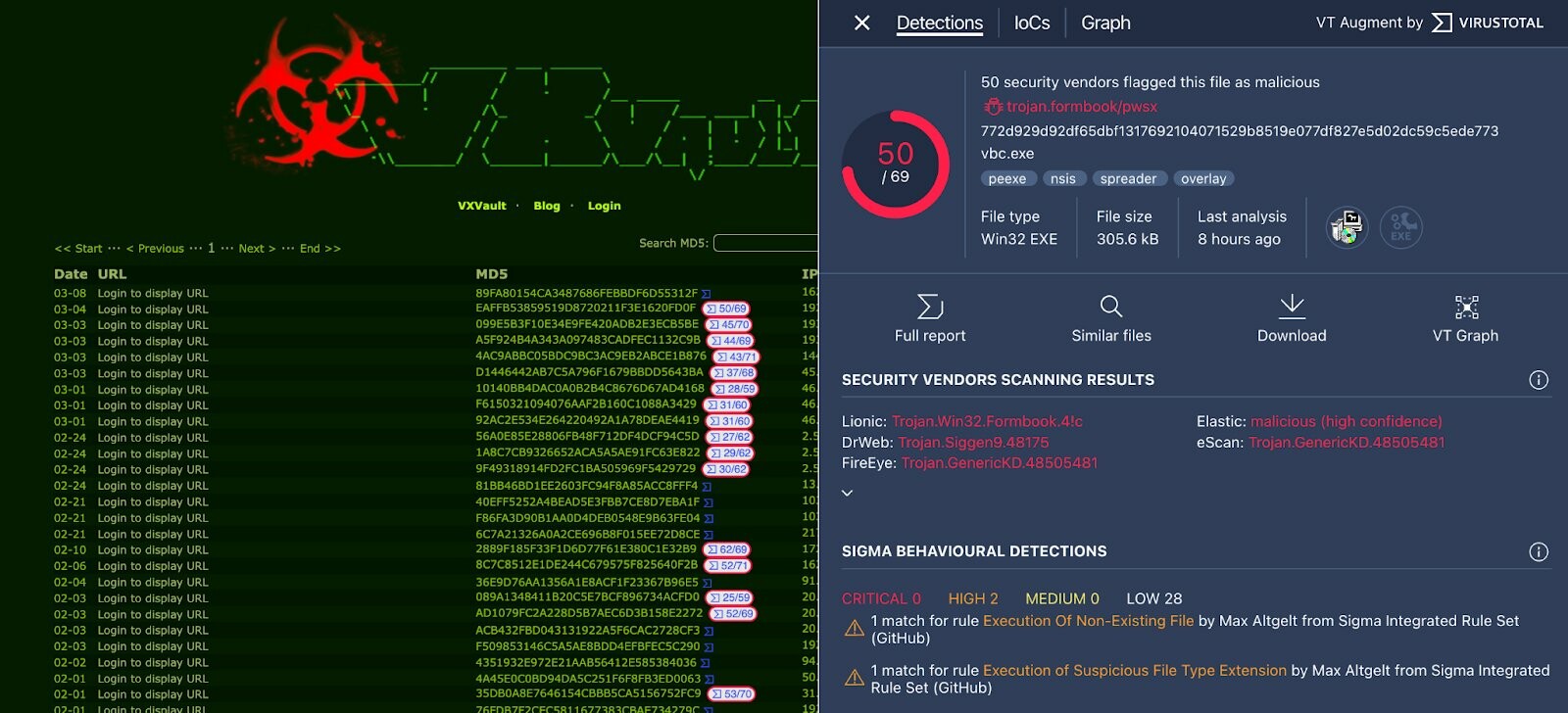The height and width of the screenshot is (713, 1568).
Task: Open the 62/69 VT badge in VXVault list
Action: point(727,549)
